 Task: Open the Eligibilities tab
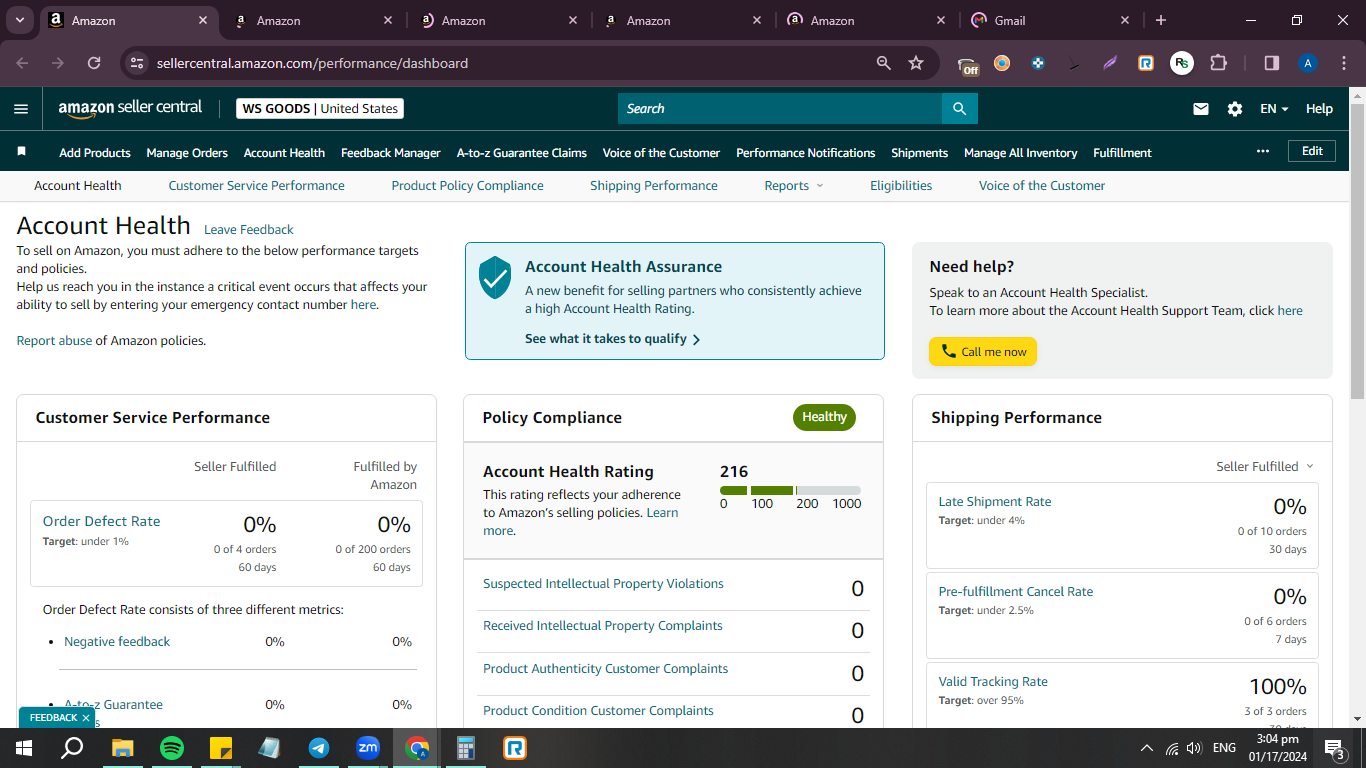901,186
